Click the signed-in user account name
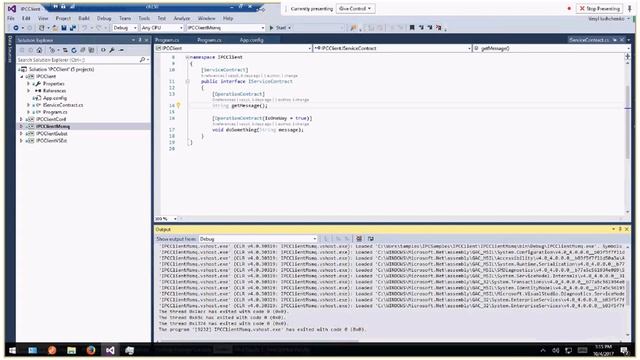The width and height of the screenshot is (640, 360). click(606, 18)
